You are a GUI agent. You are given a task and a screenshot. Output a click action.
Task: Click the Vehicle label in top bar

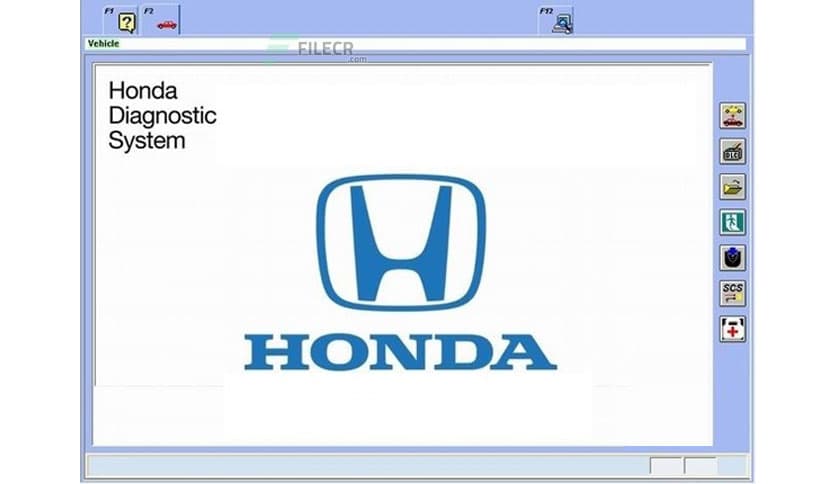[103, 44]
